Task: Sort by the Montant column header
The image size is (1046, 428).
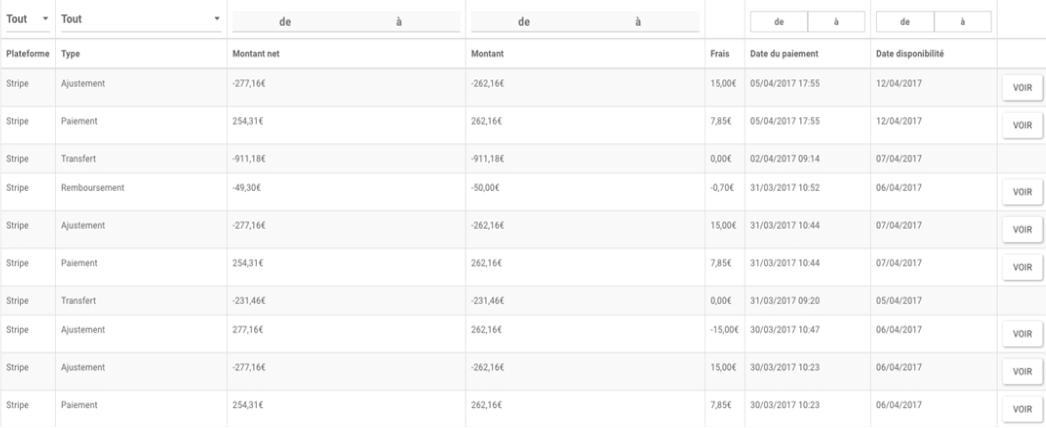Action: (x=487, y=54)
